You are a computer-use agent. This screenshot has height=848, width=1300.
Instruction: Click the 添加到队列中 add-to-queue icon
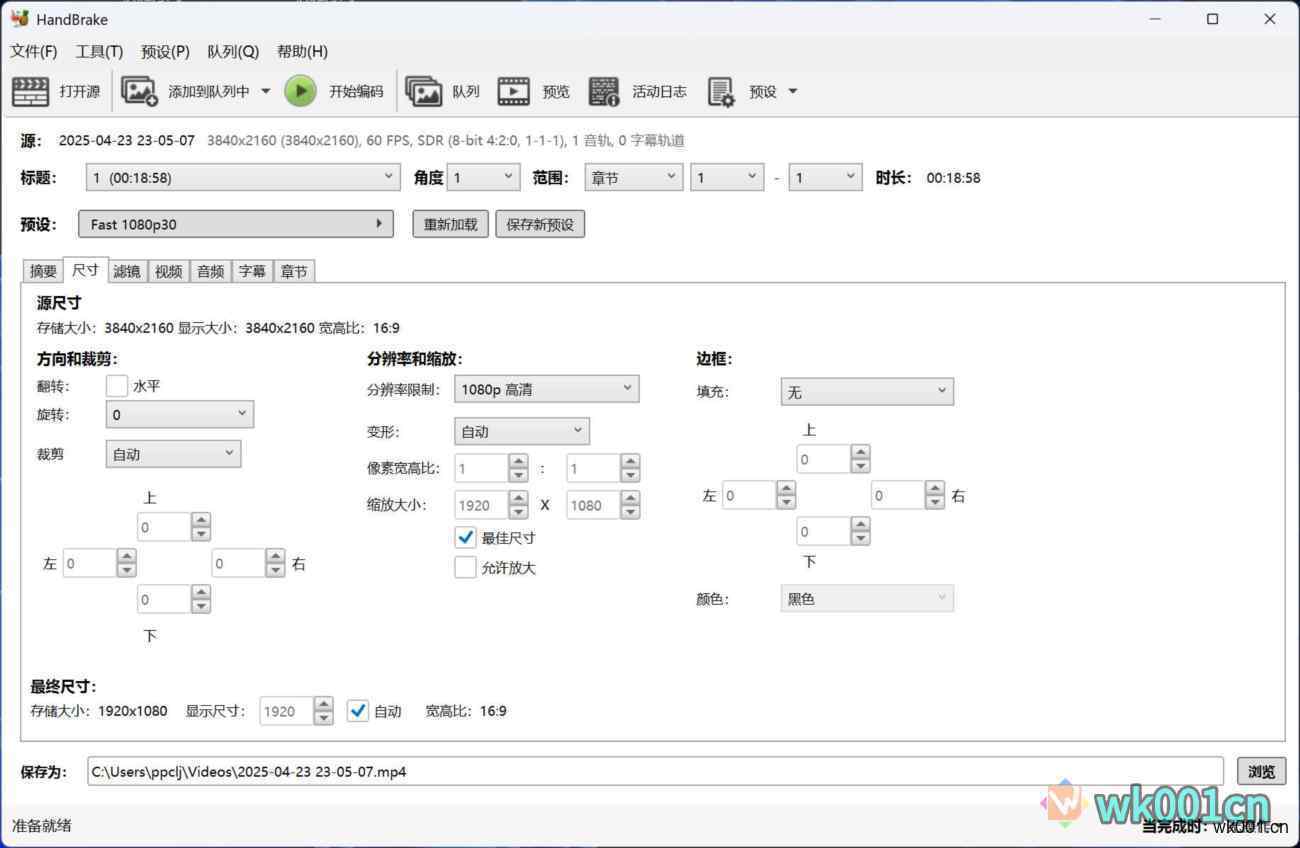[139, 91]
